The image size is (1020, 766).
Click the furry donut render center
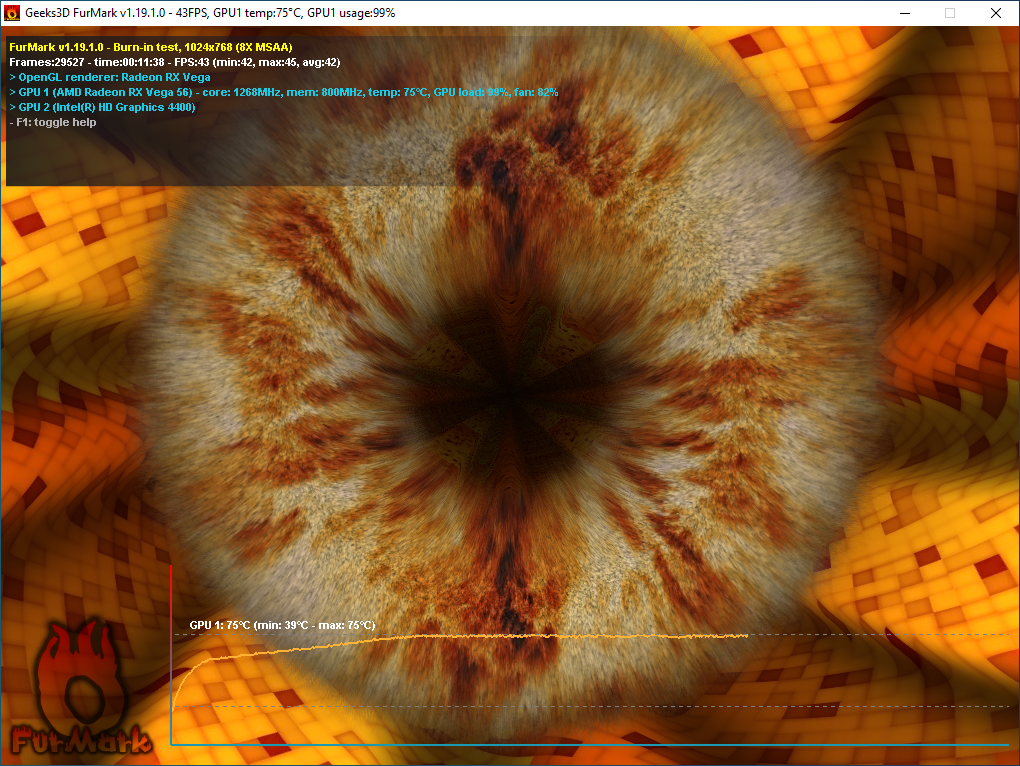click(x=512, y=393)
